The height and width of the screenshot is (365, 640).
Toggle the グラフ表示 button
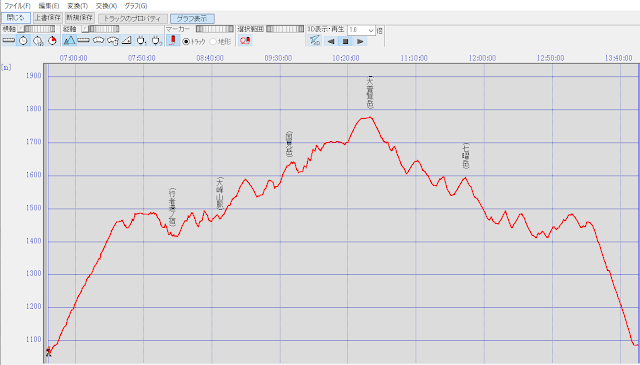[192, 19]
